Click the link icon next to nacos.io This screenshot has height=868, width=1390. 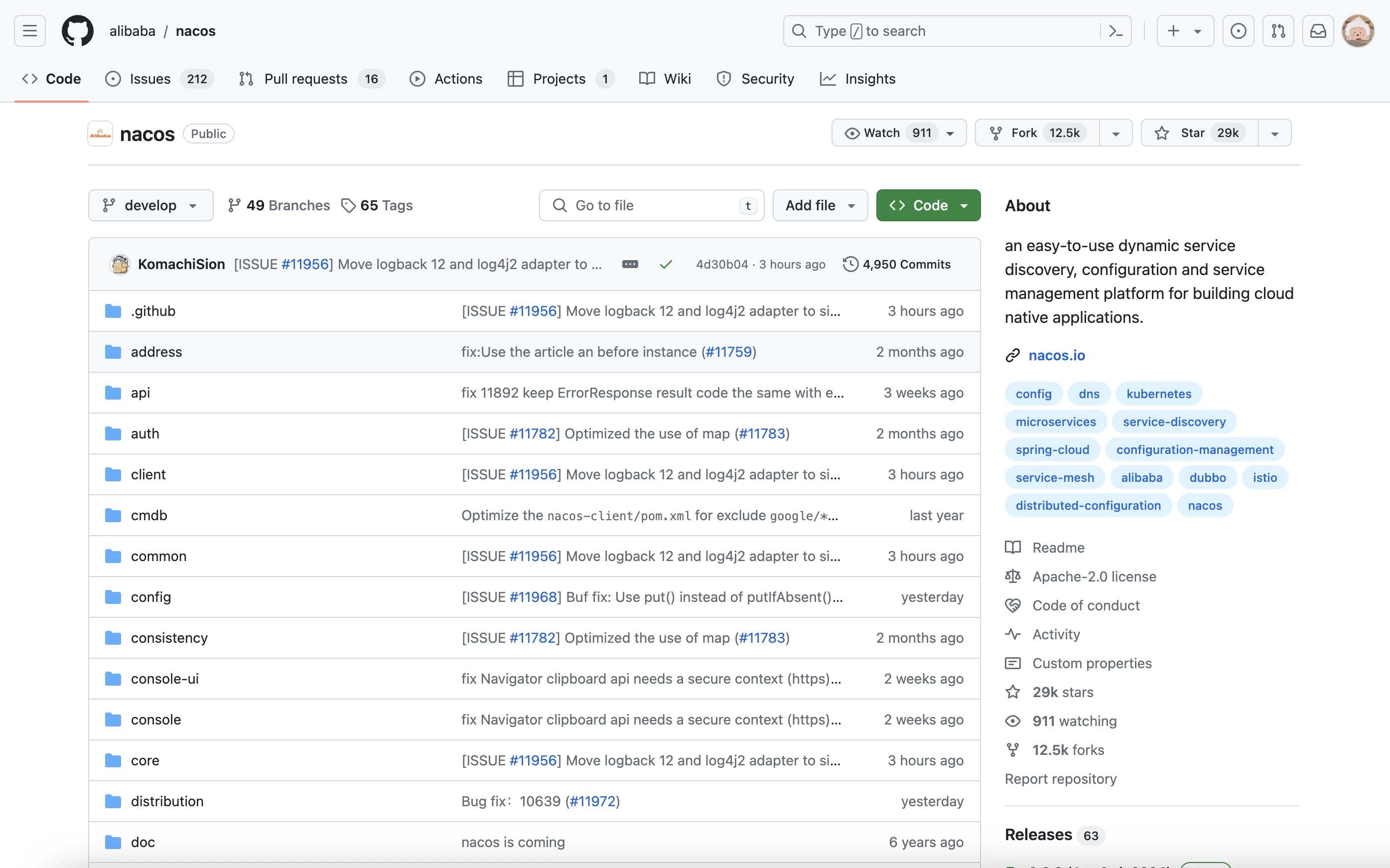tap(1013, 355)
